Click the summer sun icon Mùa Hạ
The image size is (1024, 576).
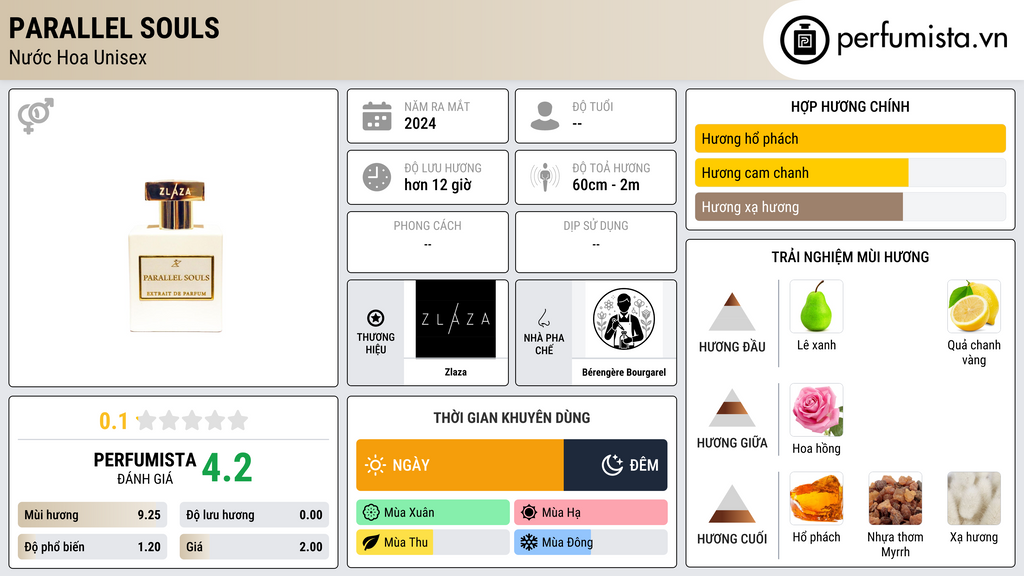click(x=529, y=513)
